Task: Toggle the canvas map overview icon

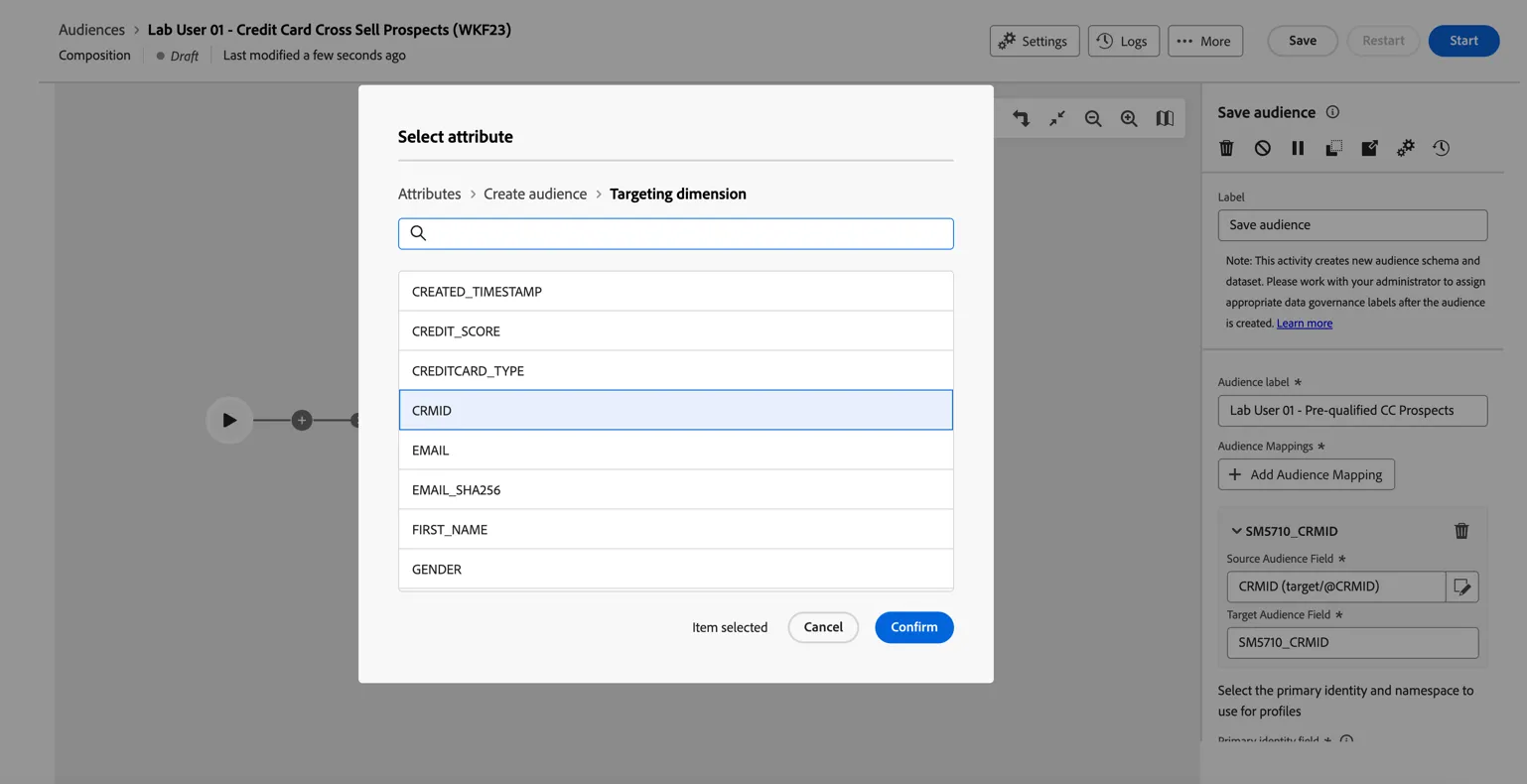Action: coord(1165,119)
